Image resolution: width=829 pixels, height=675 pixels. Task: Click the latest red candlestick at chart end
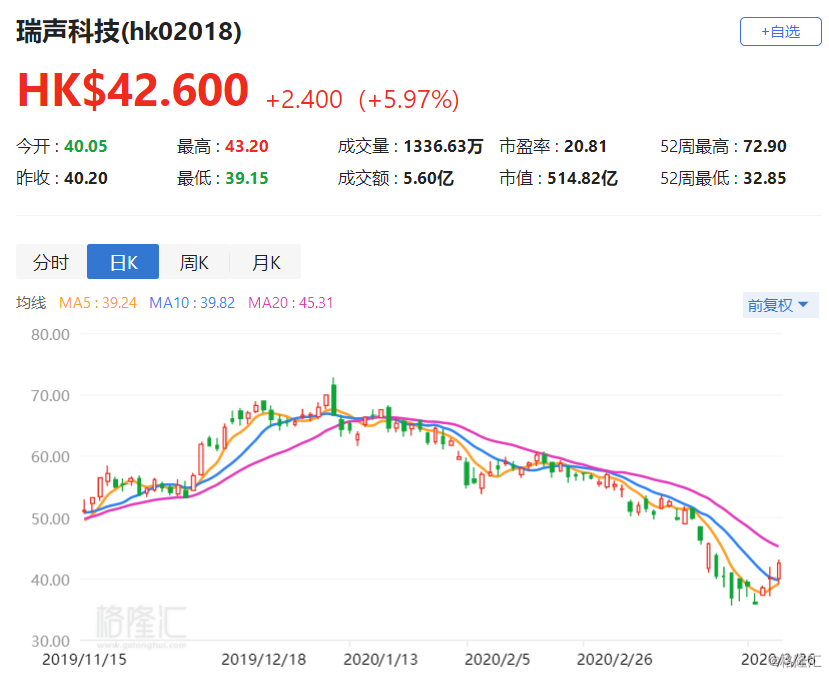779,571
